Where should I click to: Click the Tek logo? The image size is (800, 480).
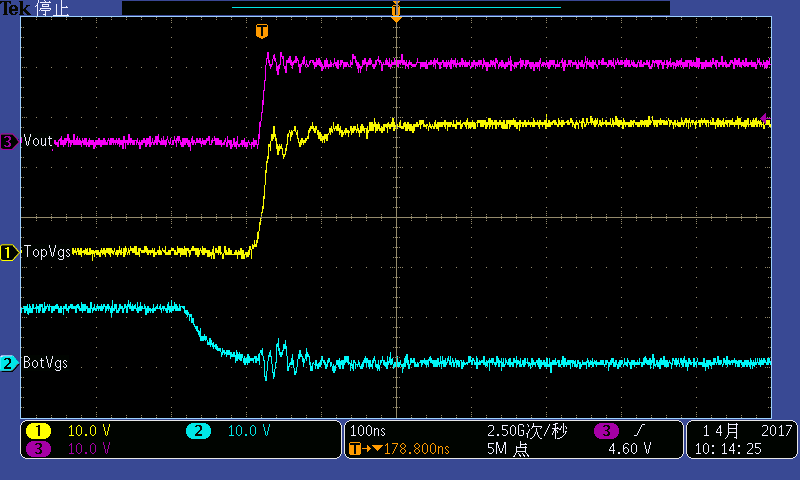coord(16,8)
